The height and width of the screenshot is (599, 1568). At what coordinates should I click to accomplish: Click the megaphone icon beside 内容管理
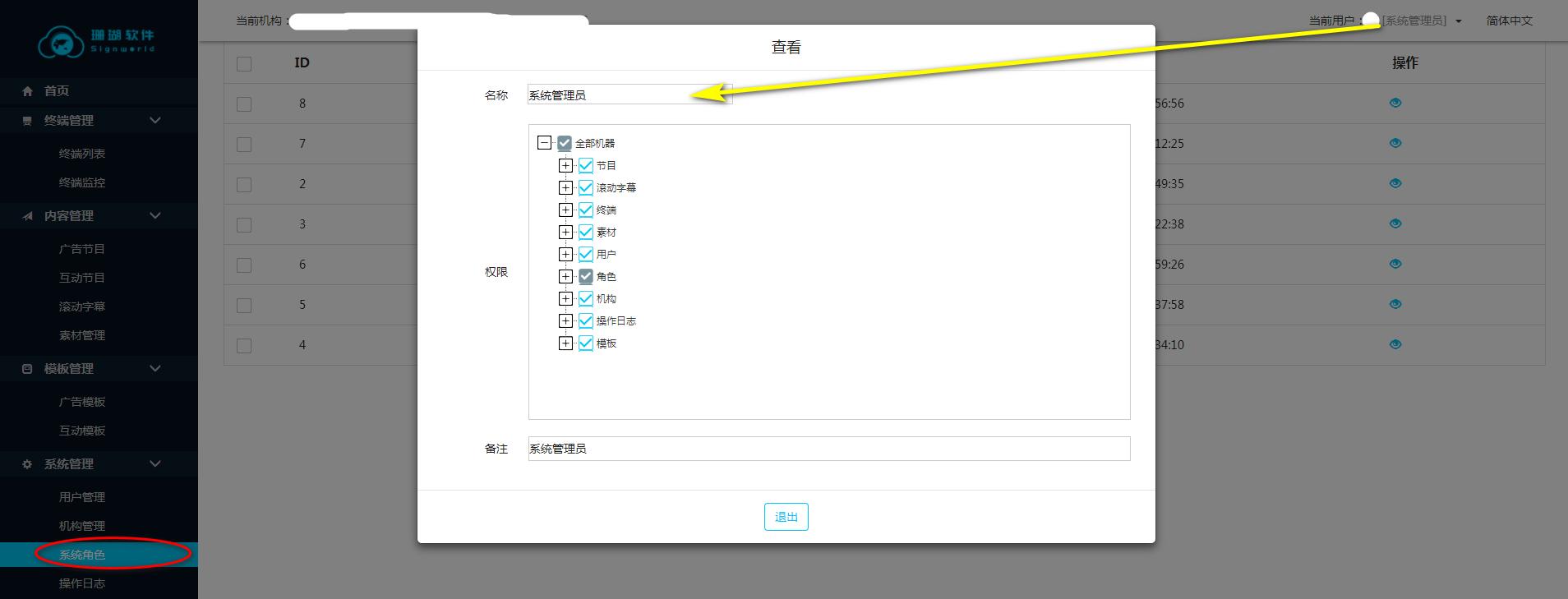(27, 216)
